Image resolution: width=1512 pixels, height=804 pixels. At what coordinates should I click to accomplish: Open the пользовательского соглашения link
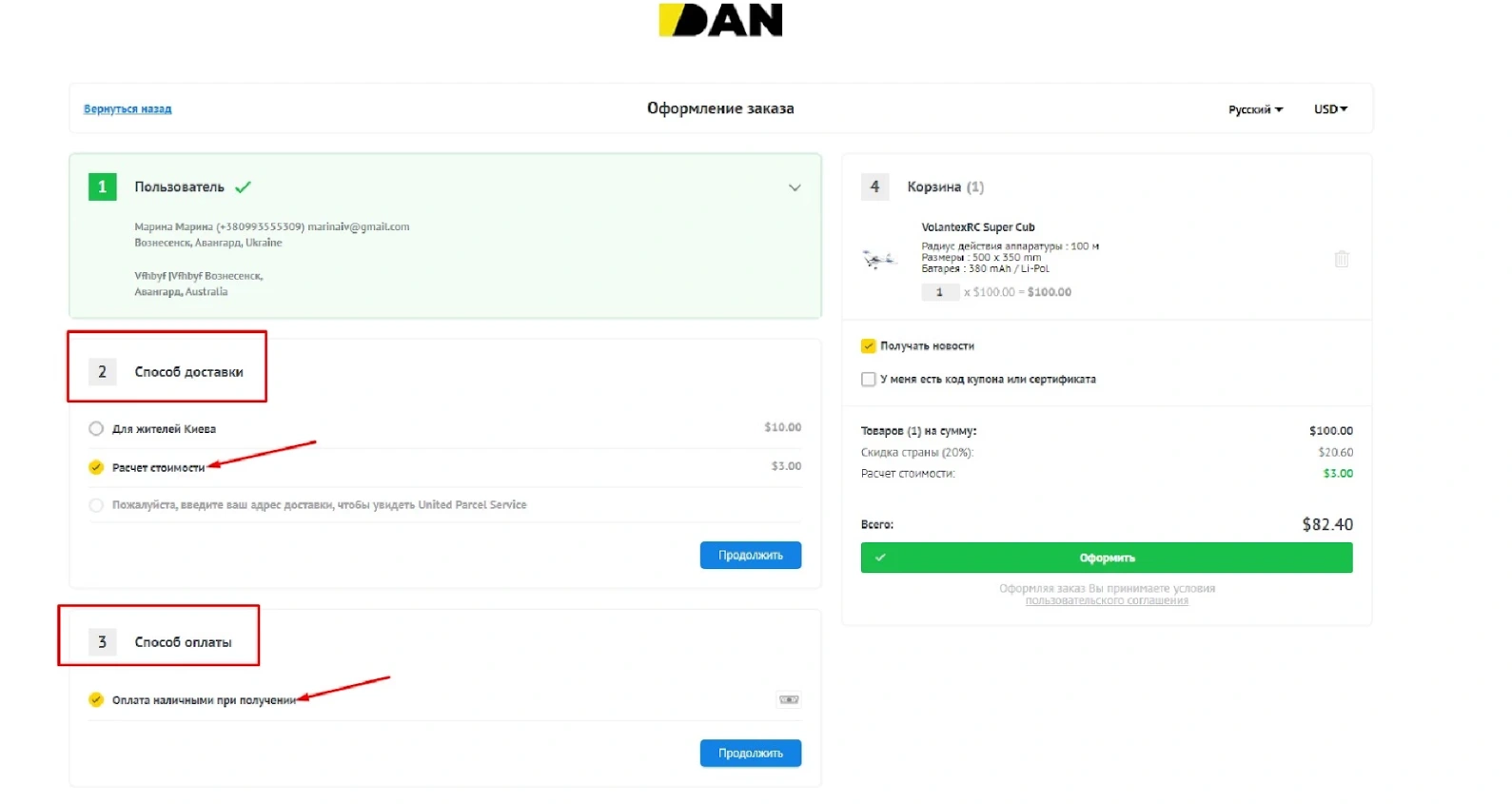click(x=1106, y=601)
